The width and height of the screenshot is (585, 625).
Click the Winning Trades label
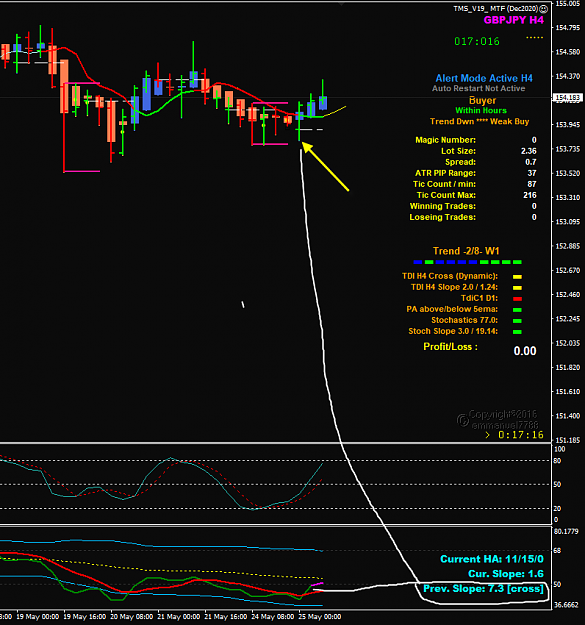pyautogui.click(x=443, y=206)
